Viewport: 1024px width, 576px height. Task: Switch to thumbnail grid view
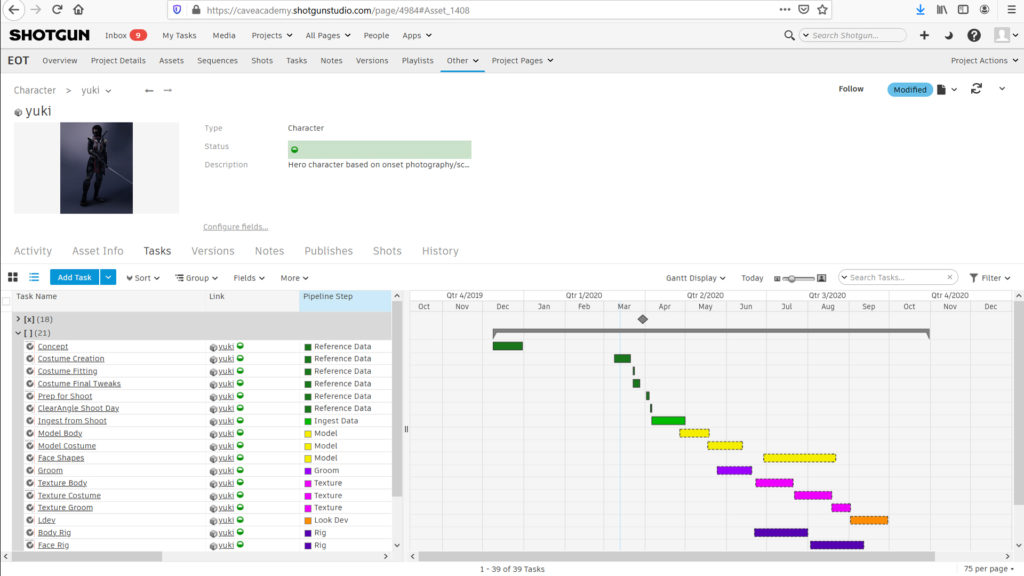click(13, 278)
